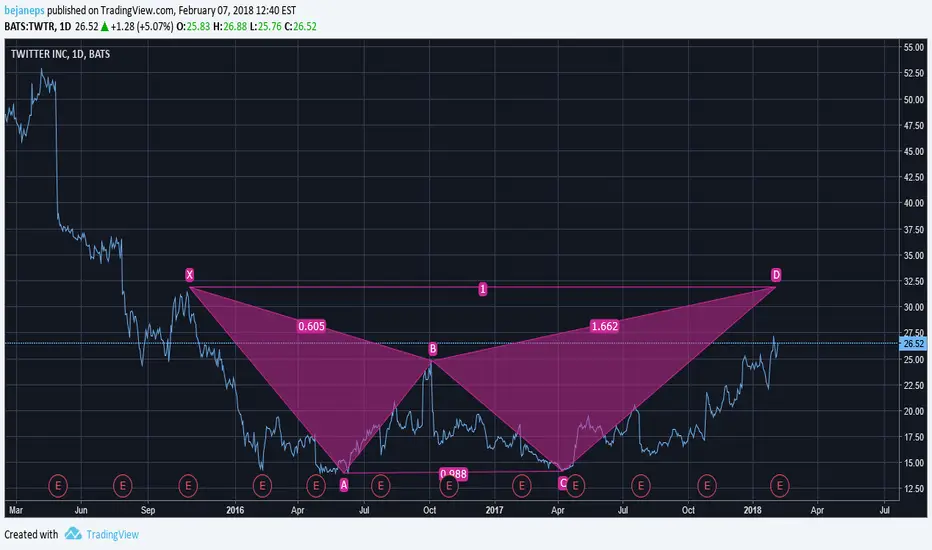Screen dimensions: 932x550
Task: Open the July 2016 earnings E marker
Action: (380, 486)
